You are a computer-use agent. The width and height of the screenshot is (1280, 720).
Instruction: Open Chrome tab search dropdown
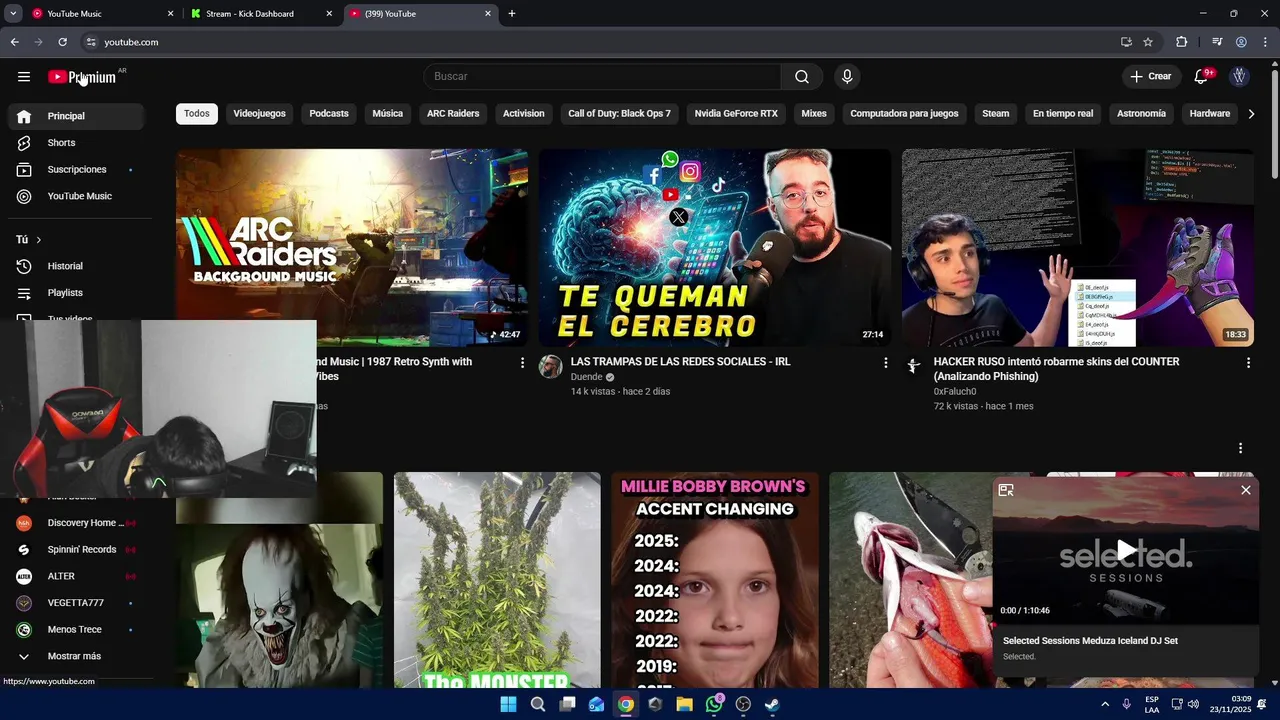13,14
